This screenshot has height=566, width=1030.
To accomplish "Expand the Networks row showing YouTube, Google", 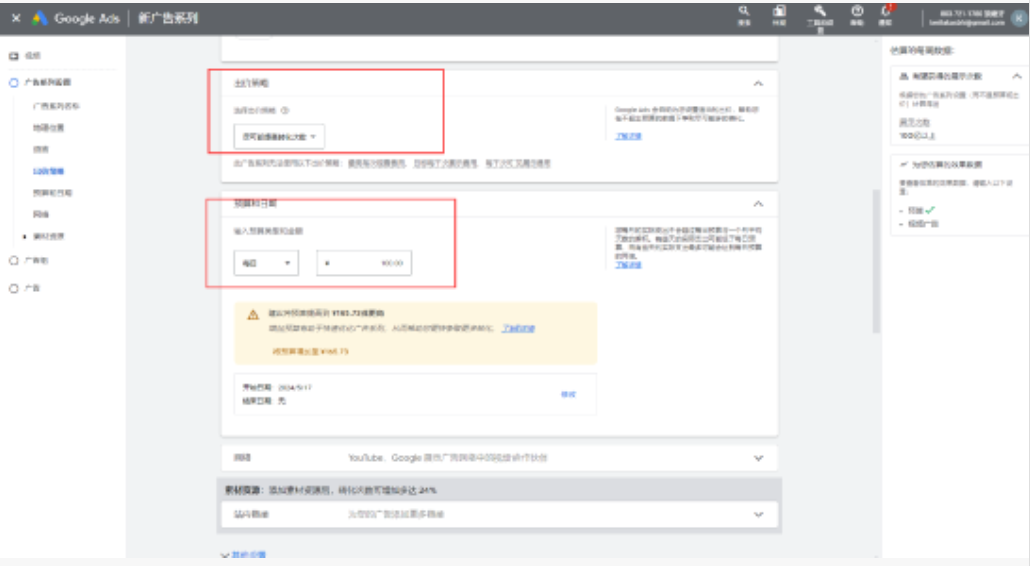I will pyautogui.click(x=499, y=458).
